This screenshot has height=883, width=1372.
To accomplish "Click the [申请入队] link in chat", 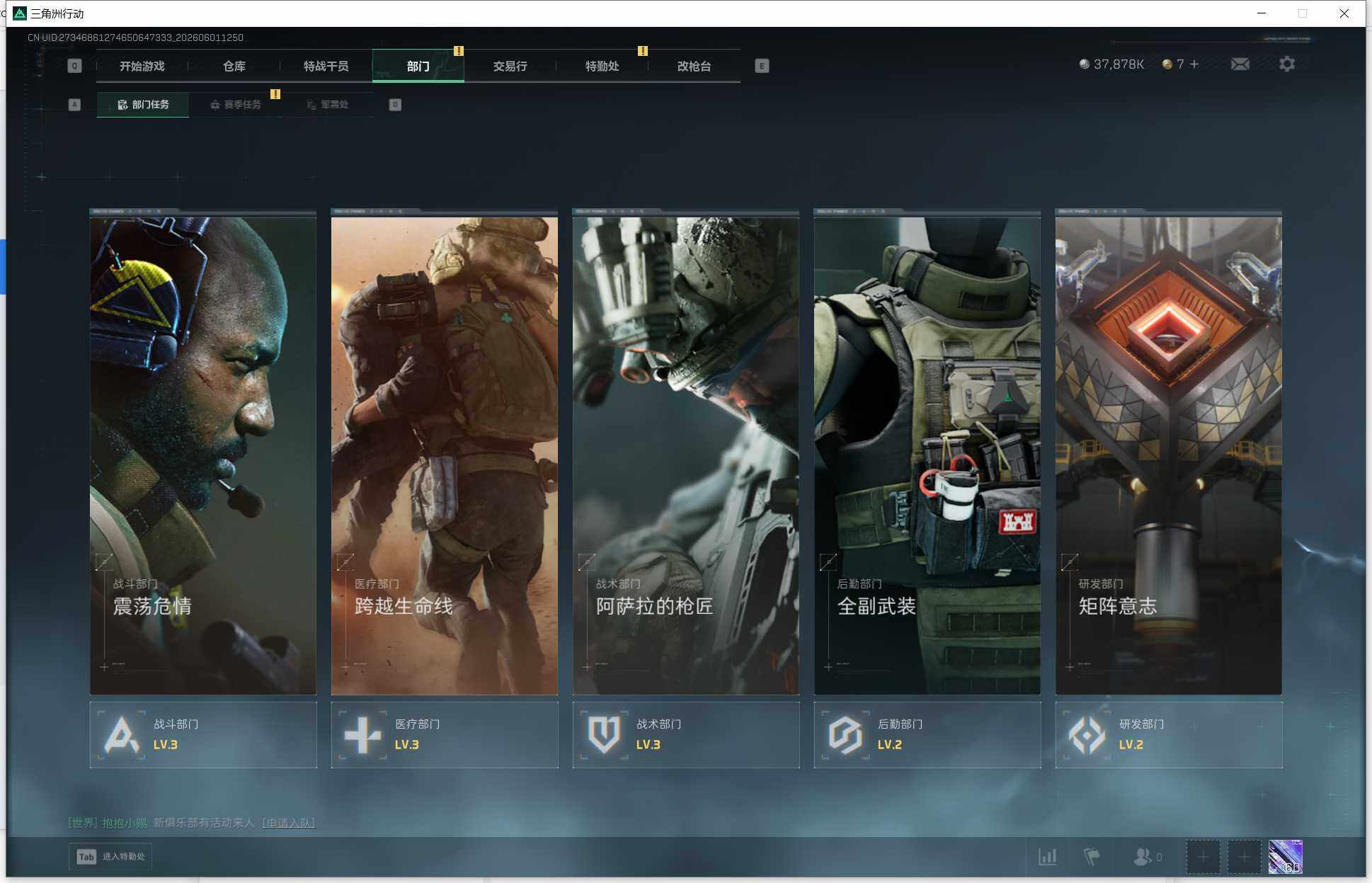I will 288,823.
